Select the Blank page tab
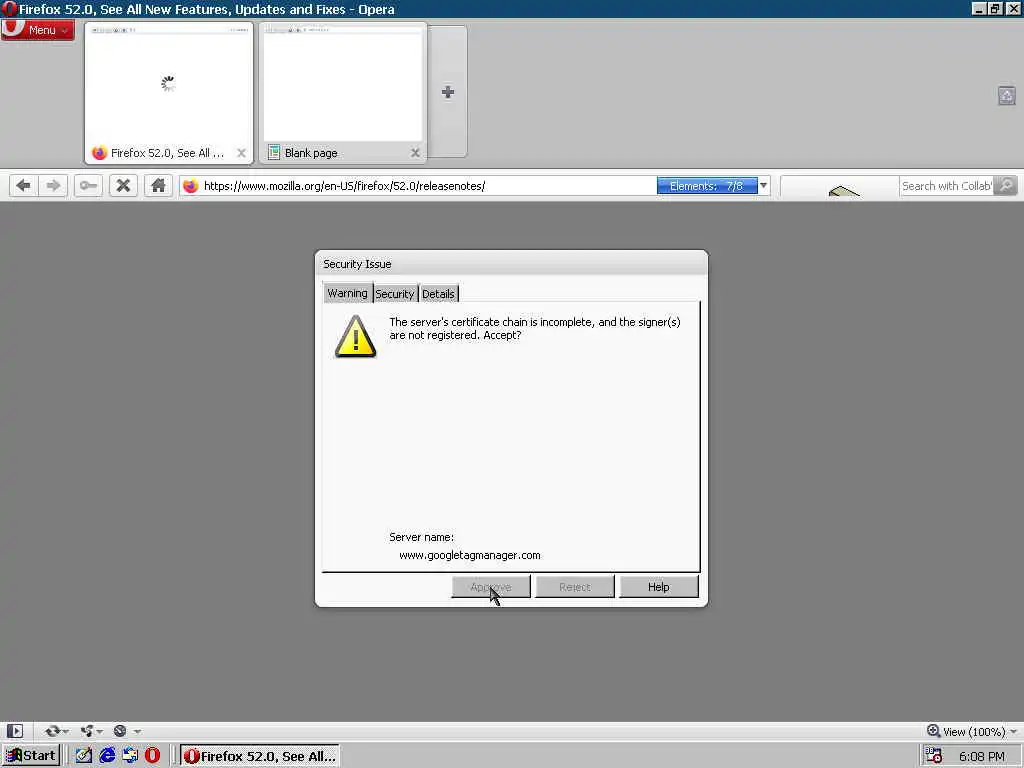Viewport: 1024px width, 768px height. pyautogui.click(x=342, y=93)
